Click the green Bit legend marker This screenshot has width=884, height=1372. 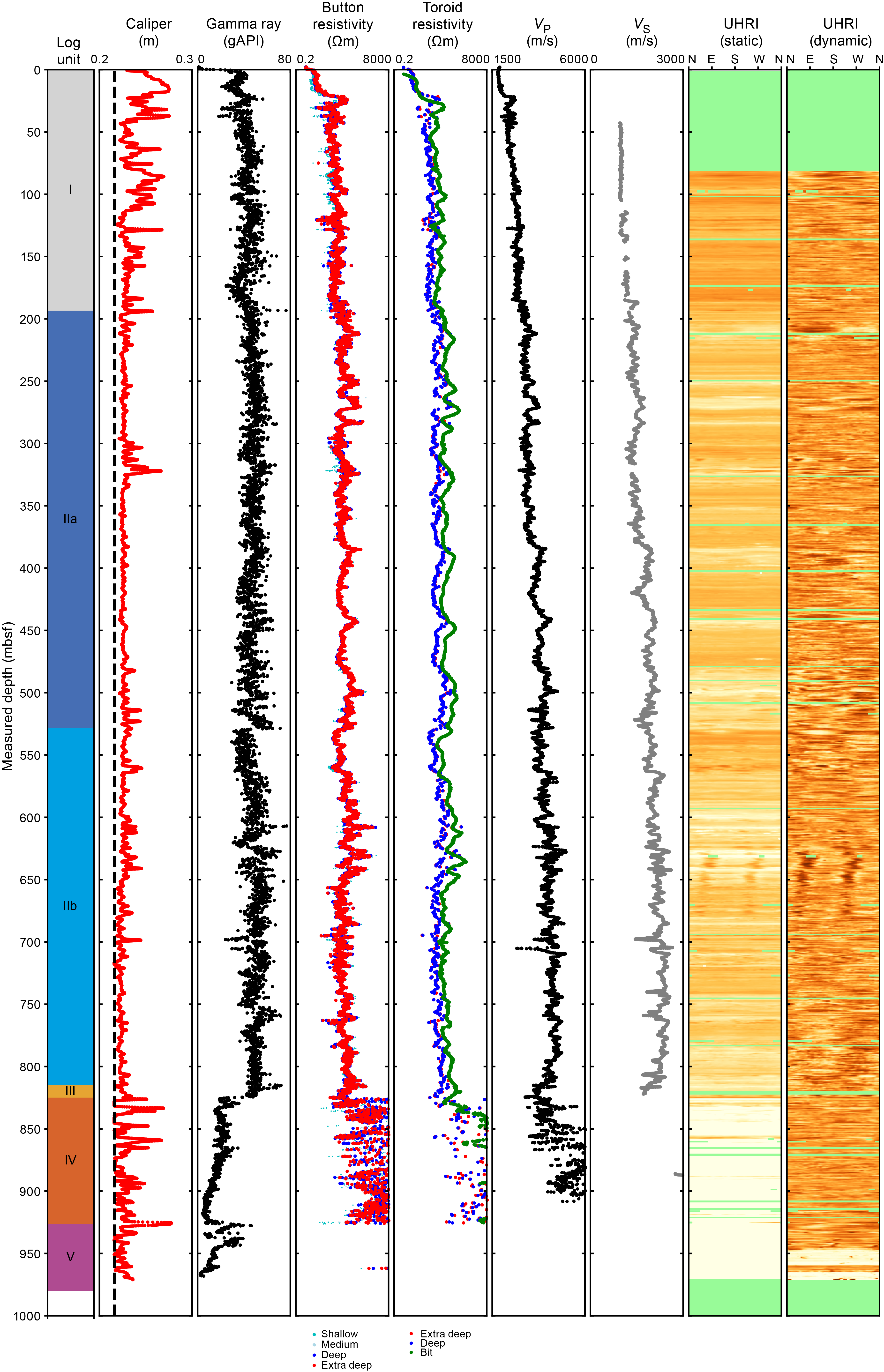pyautogui.click(x=412, y=1352)
